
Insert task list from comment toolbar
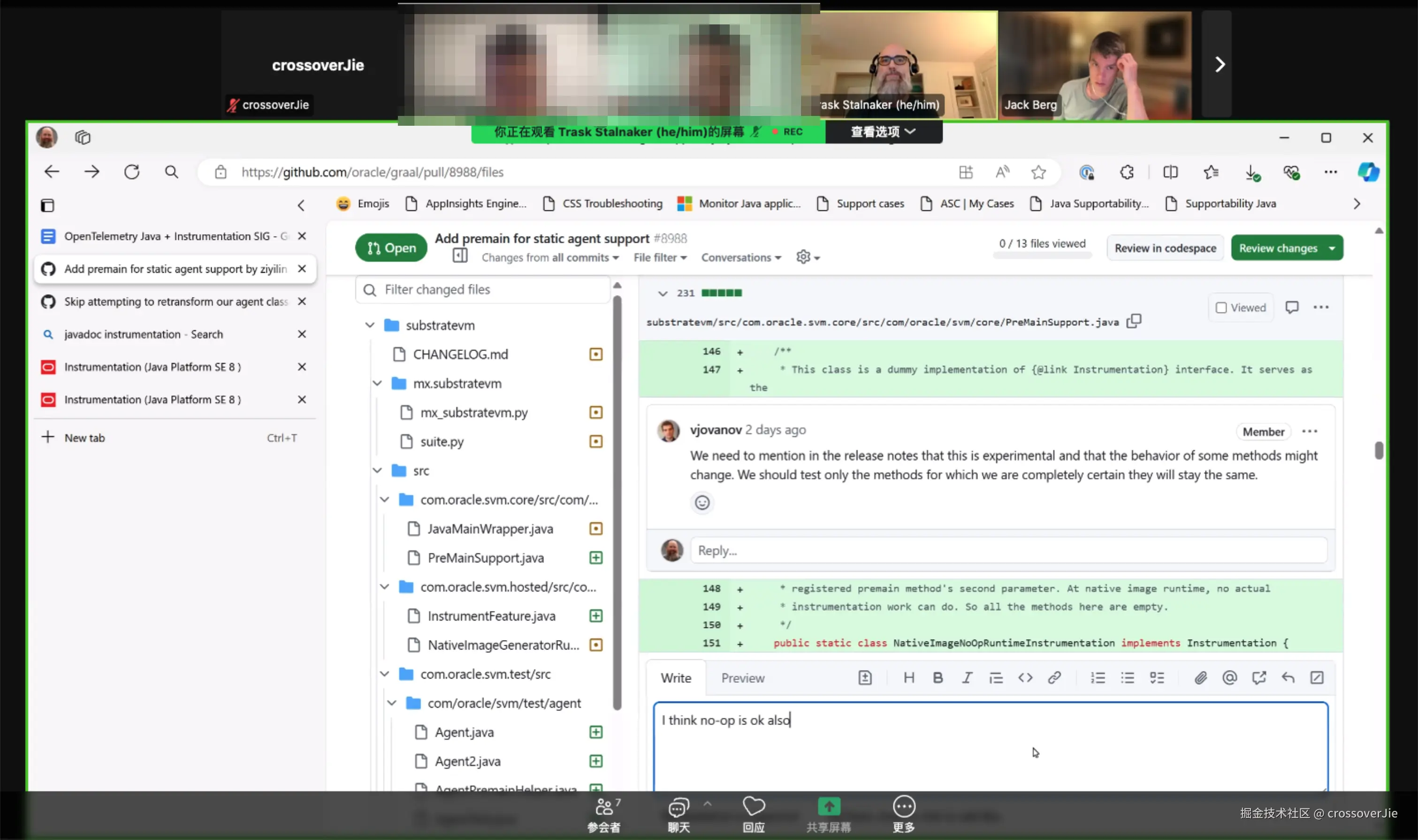(1157, 678)
